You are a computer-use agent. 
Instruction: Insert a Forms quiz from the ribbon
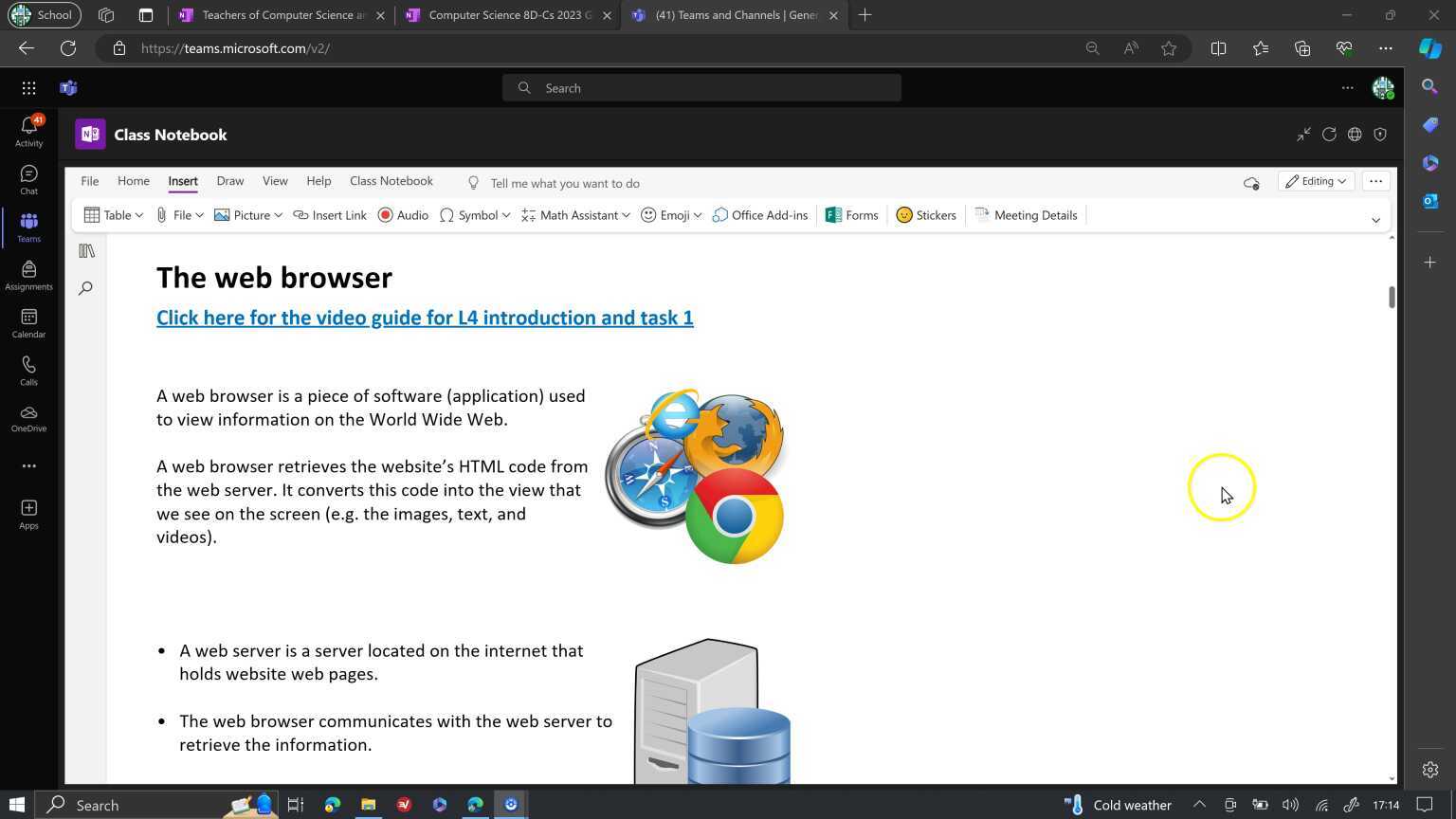coord(850,215)
